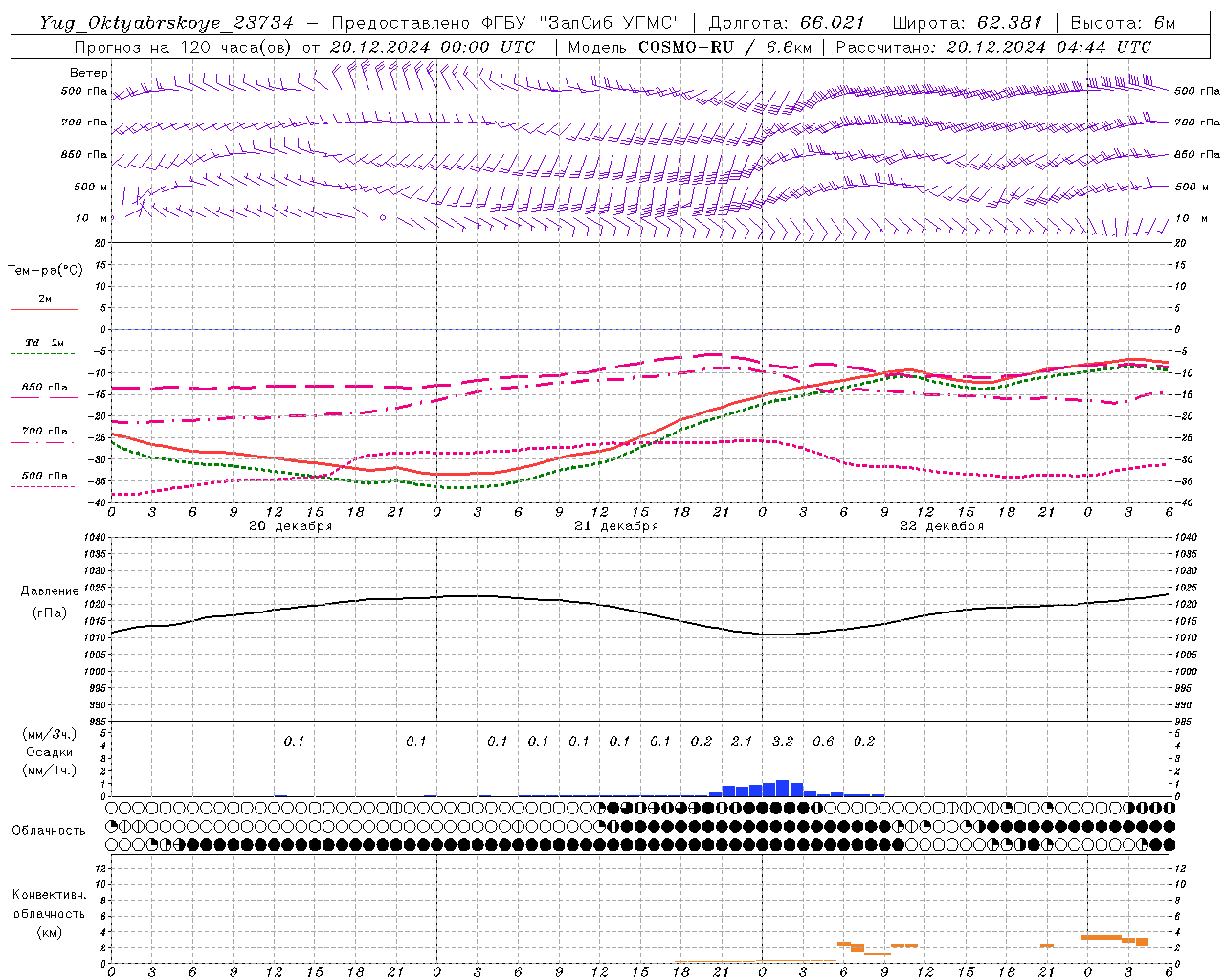The width and height of the screenshot is (1225, 980).
Task: Click the 22 декабря date label
Action: [x=942, y=526]
